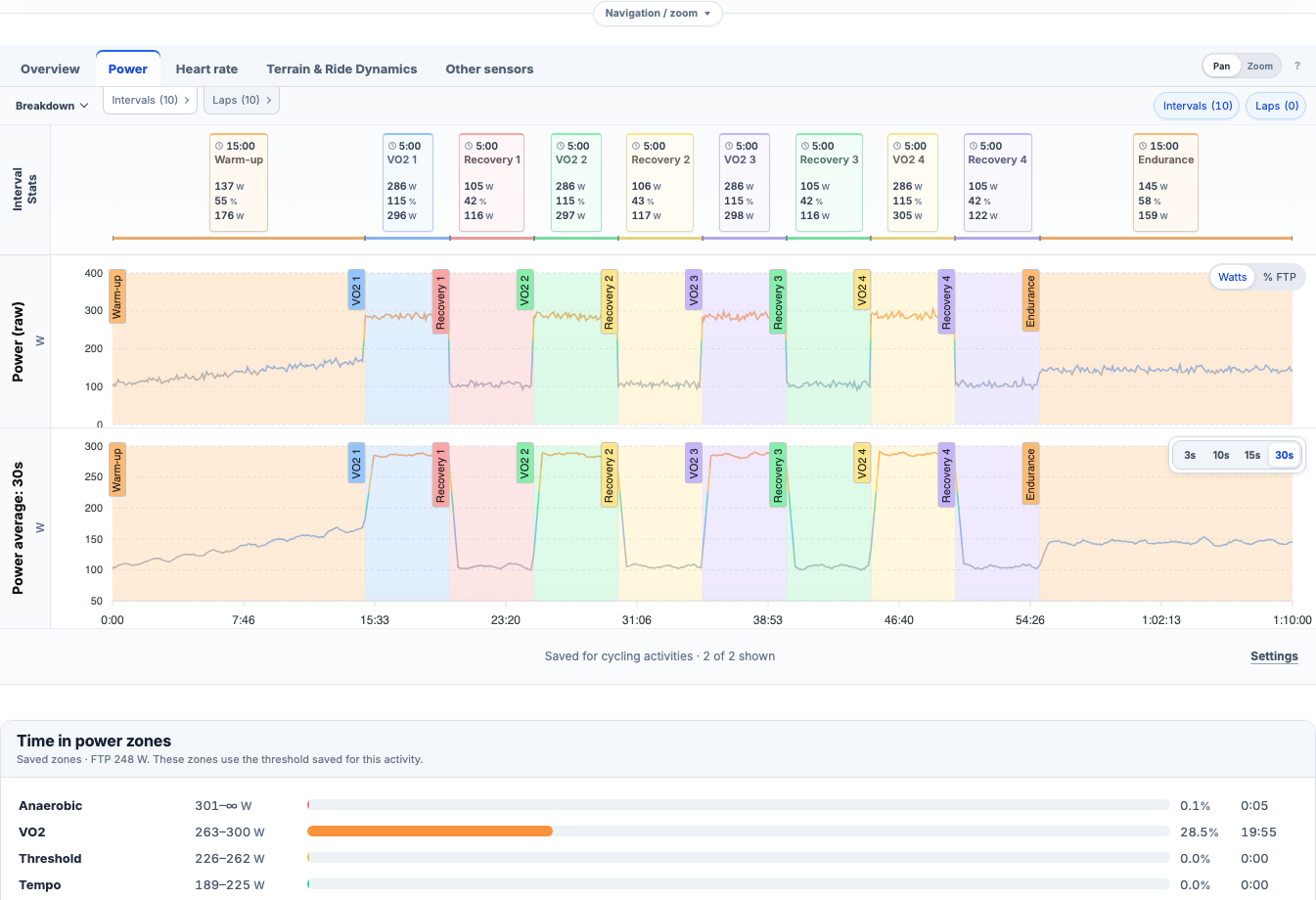Image resolution: width=1316 pixels, height=900 pixels.
Task: Expand Laps (10) breakdown chip
Action: point(242,100)
